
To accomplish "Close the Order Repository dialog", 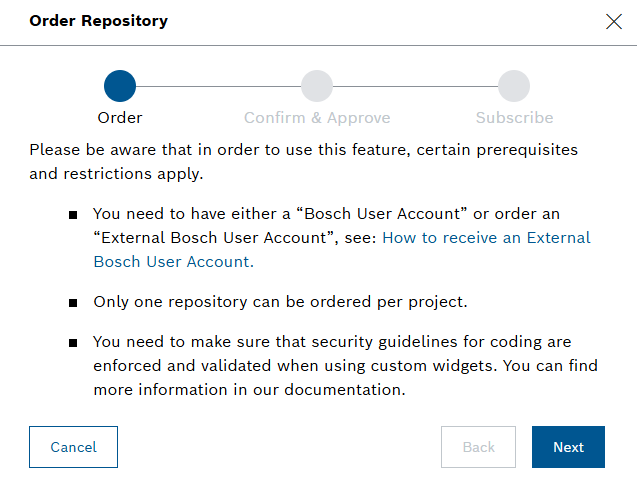I will 614,21.
